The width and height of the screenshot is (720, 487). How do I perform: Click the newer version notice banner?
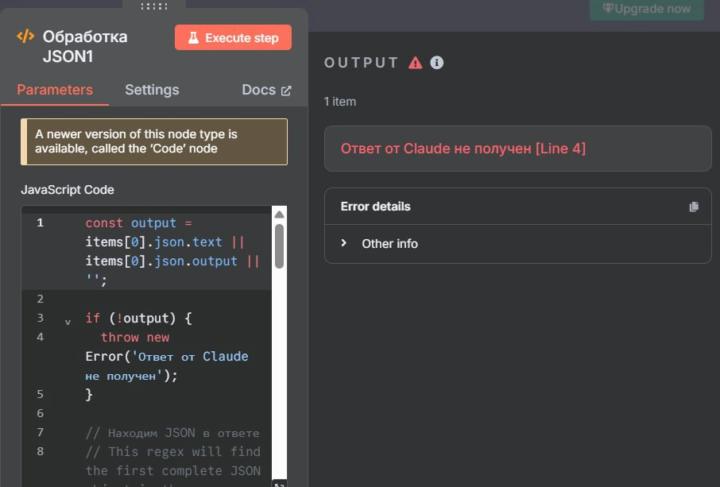click(154, 142)
